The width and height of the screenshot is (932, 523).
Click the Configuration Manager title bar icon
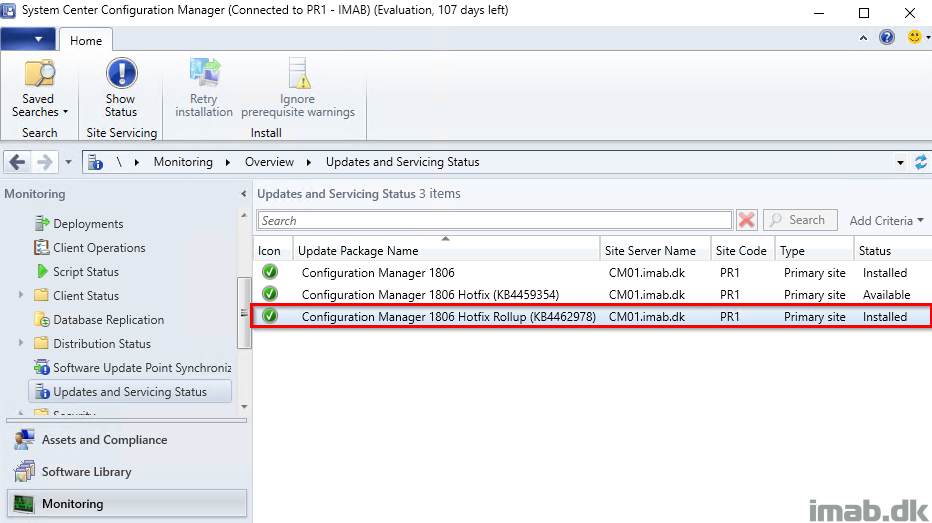coord(8,10)
